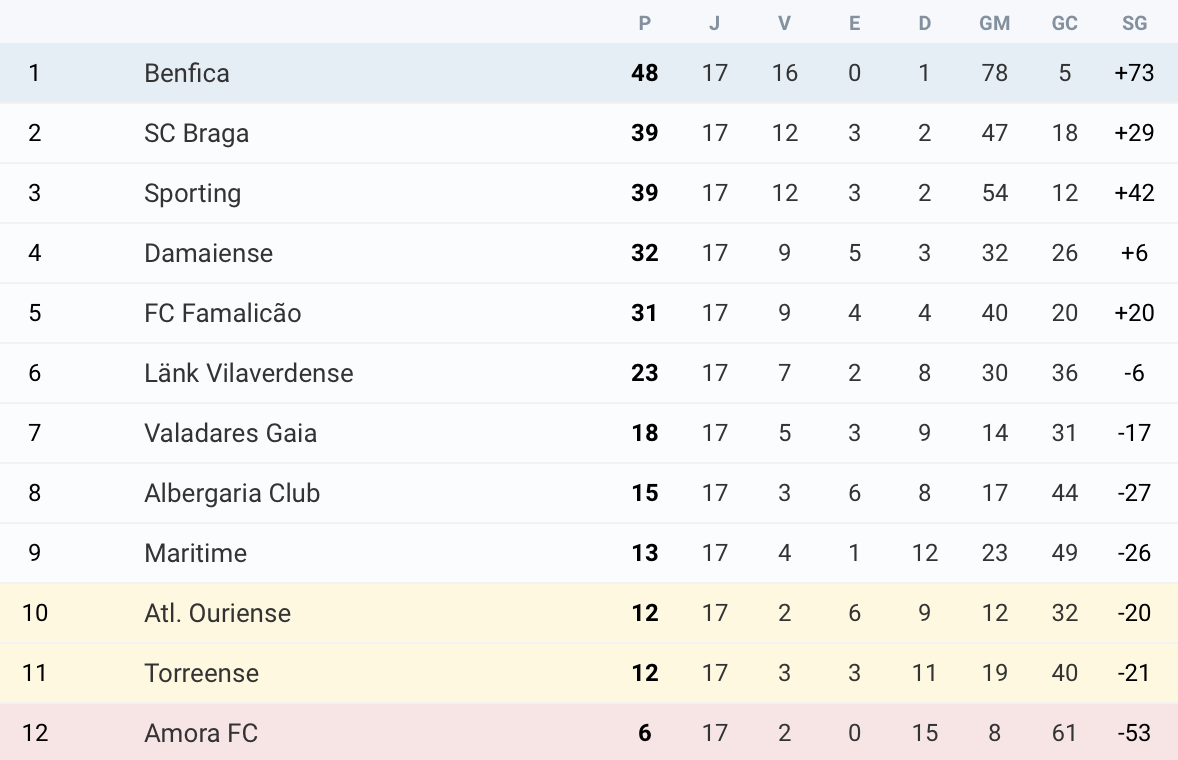Select Sporting in the standings
The width and height of the screenshot is (1178, 760).
coord(192,193)
